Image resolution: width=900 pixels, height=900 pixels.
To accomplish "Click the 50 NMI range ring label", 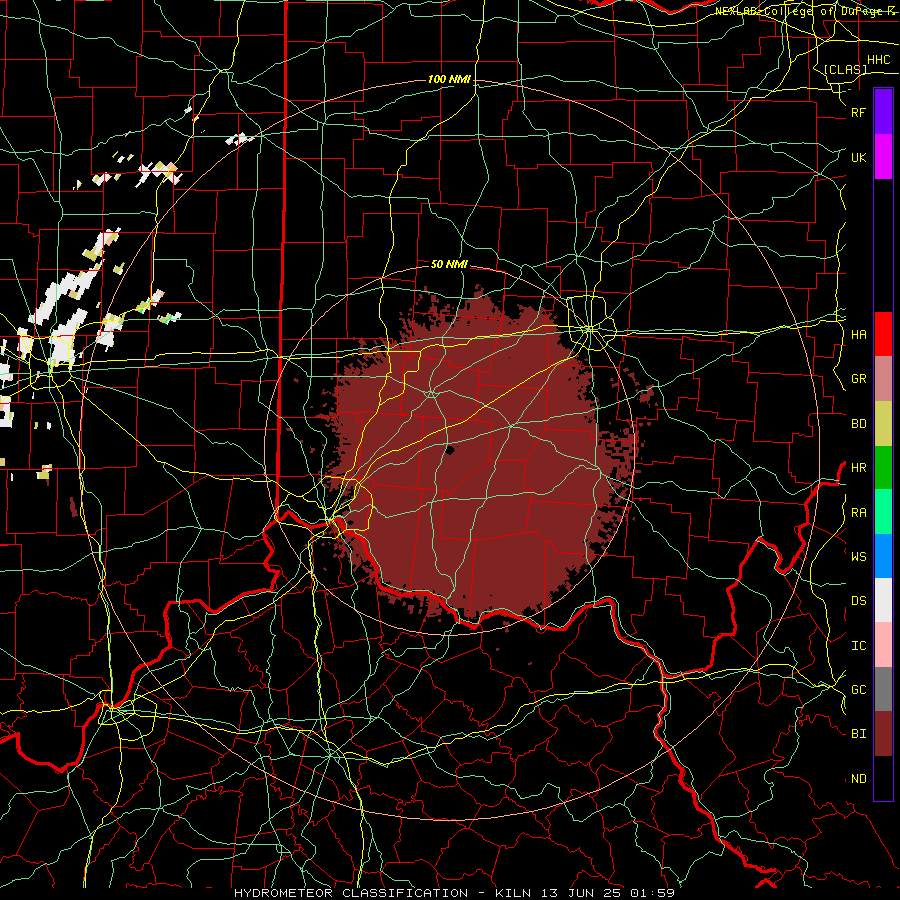I will [x=449, y=264].
